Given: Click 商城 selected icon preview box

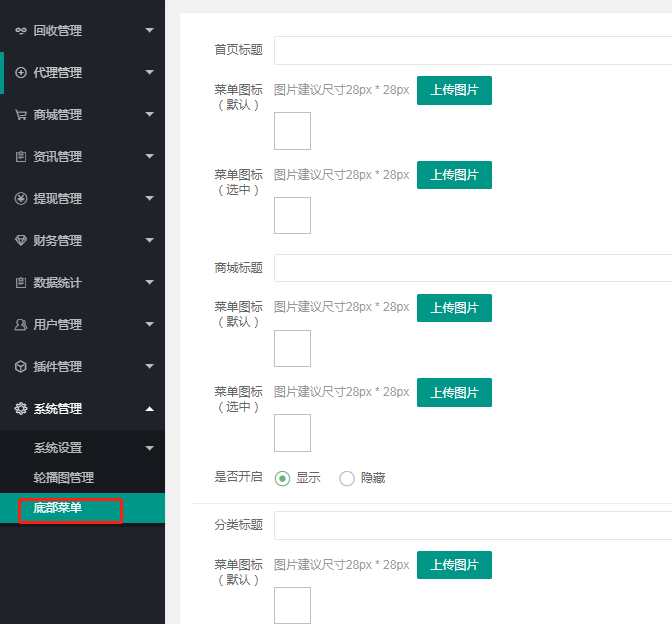Looking at the screenshot, I should 292,433.
